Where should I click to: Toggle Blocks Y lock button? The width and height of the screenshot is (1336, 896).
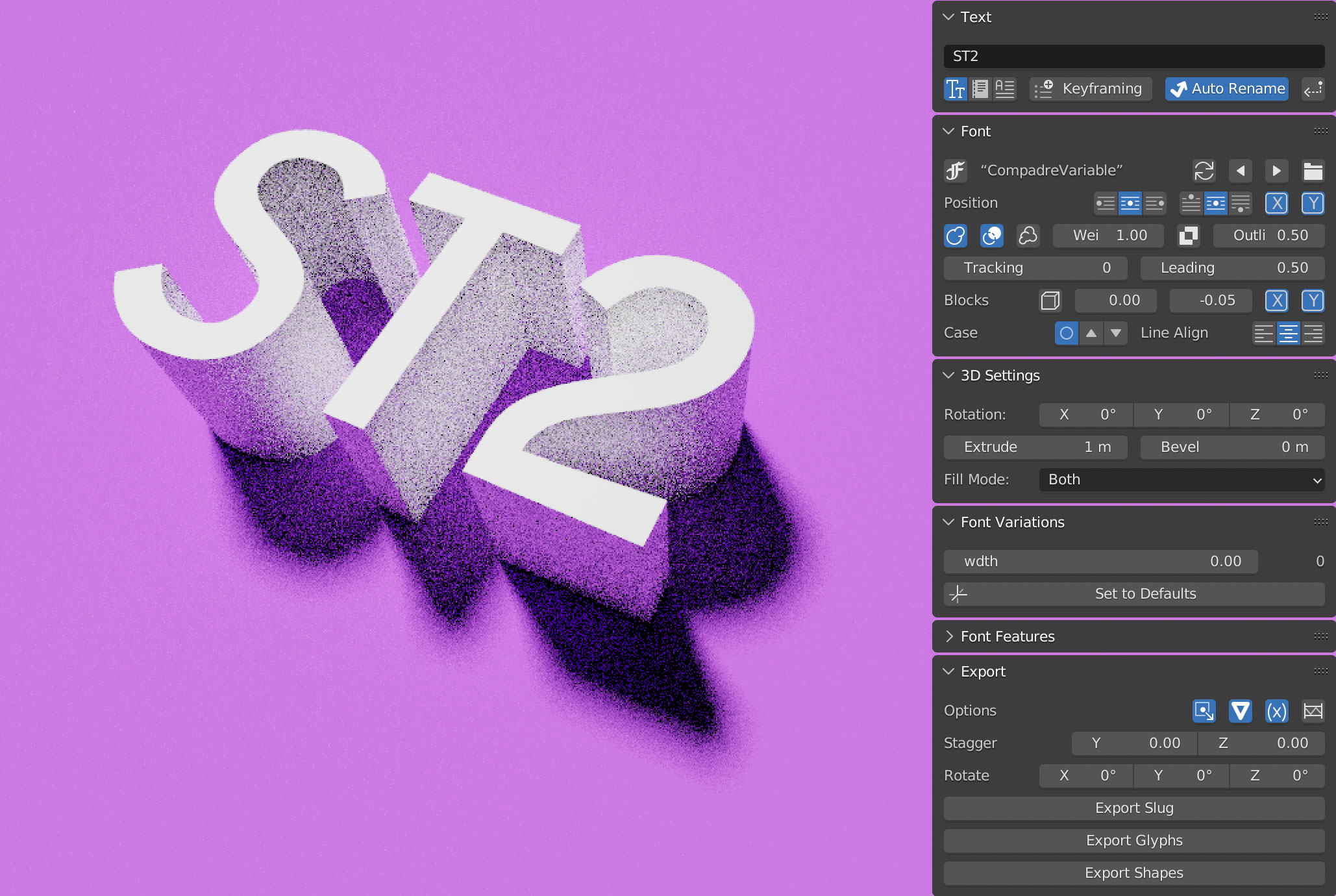coord(1313,301)
